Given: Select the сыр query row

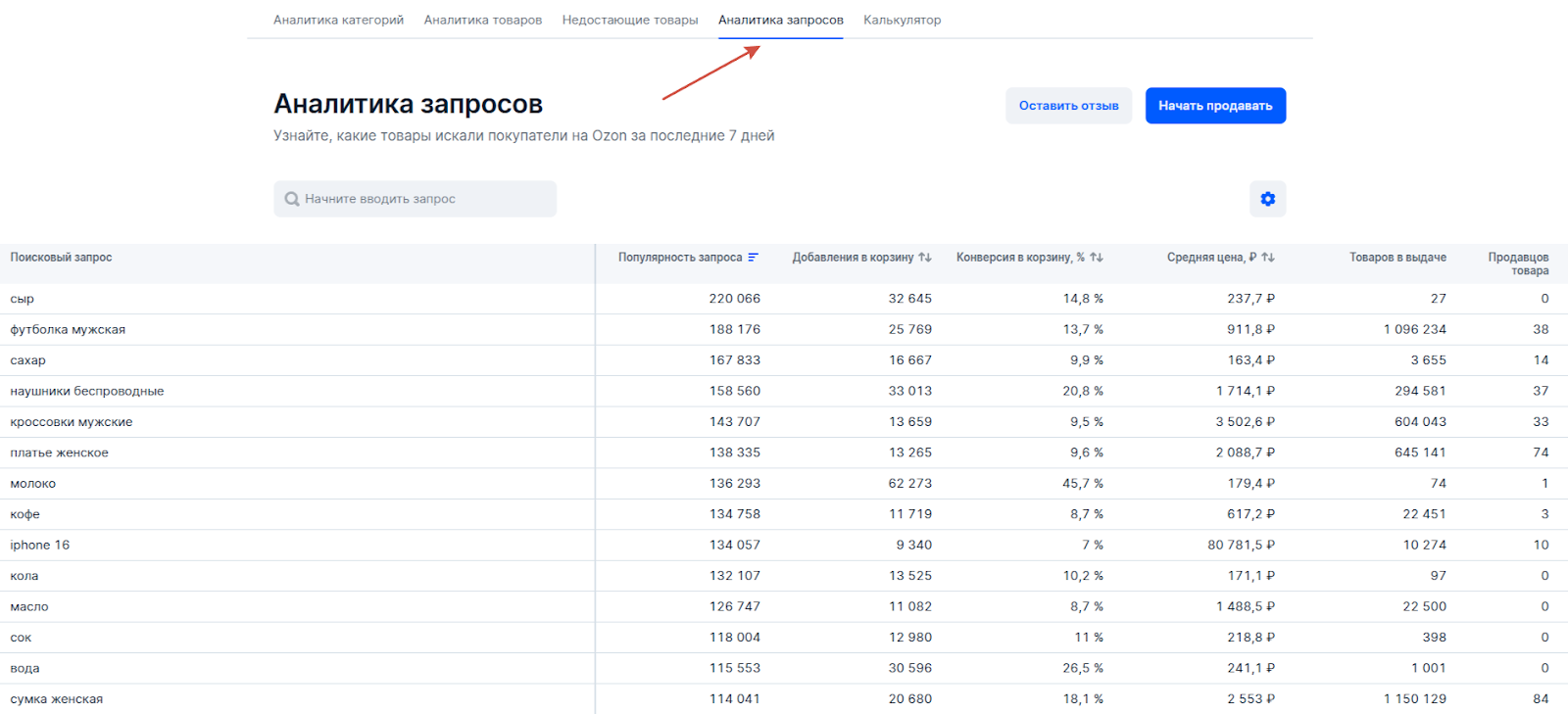Looking at the screenshot, I should pyautogui.click(x=784, y=299).
